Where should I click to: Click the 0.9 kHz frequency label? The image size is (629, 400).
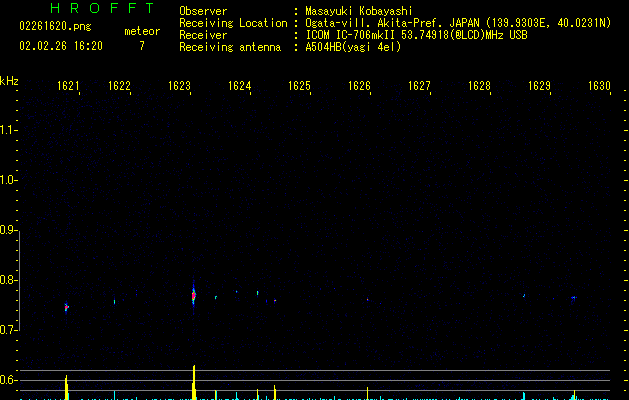tap(8, 230)
